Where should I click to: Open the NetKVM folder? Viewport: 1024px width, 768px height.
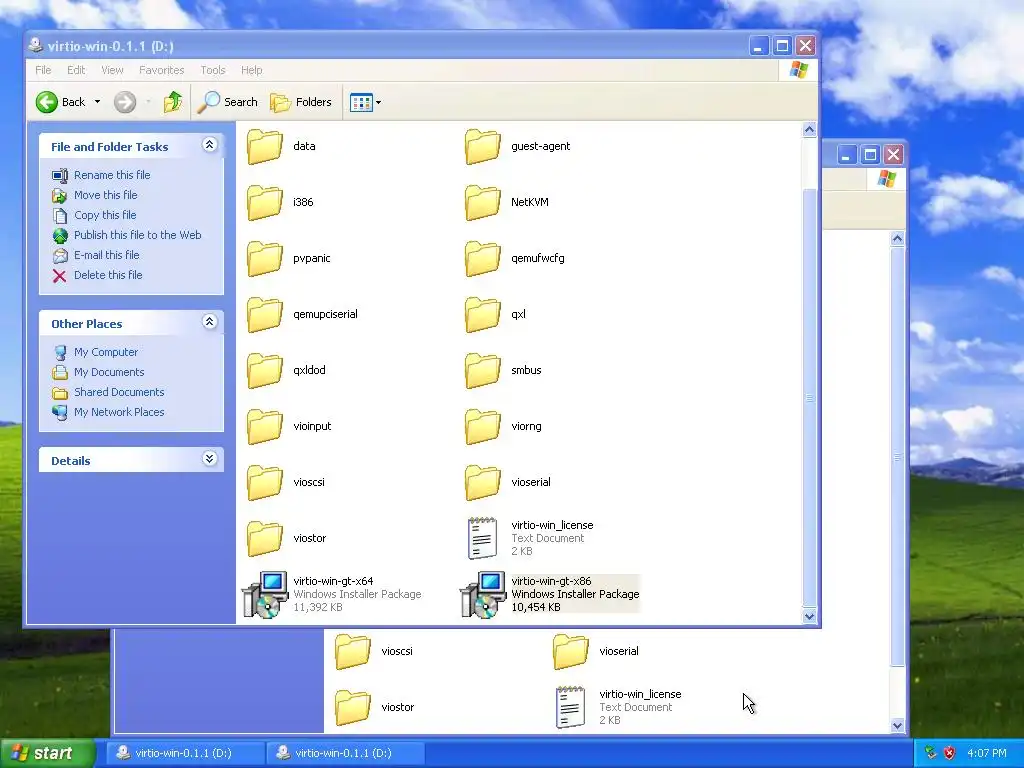507,202
